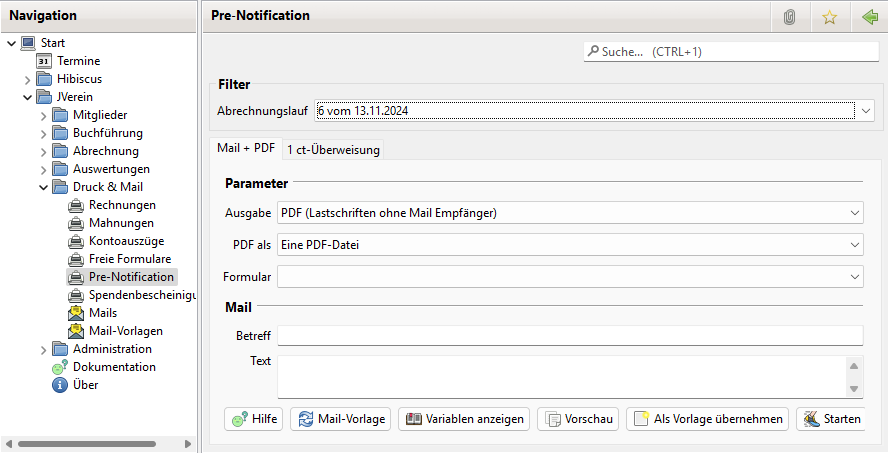Switch to the 1 ct-Überweisung tab

332,149
